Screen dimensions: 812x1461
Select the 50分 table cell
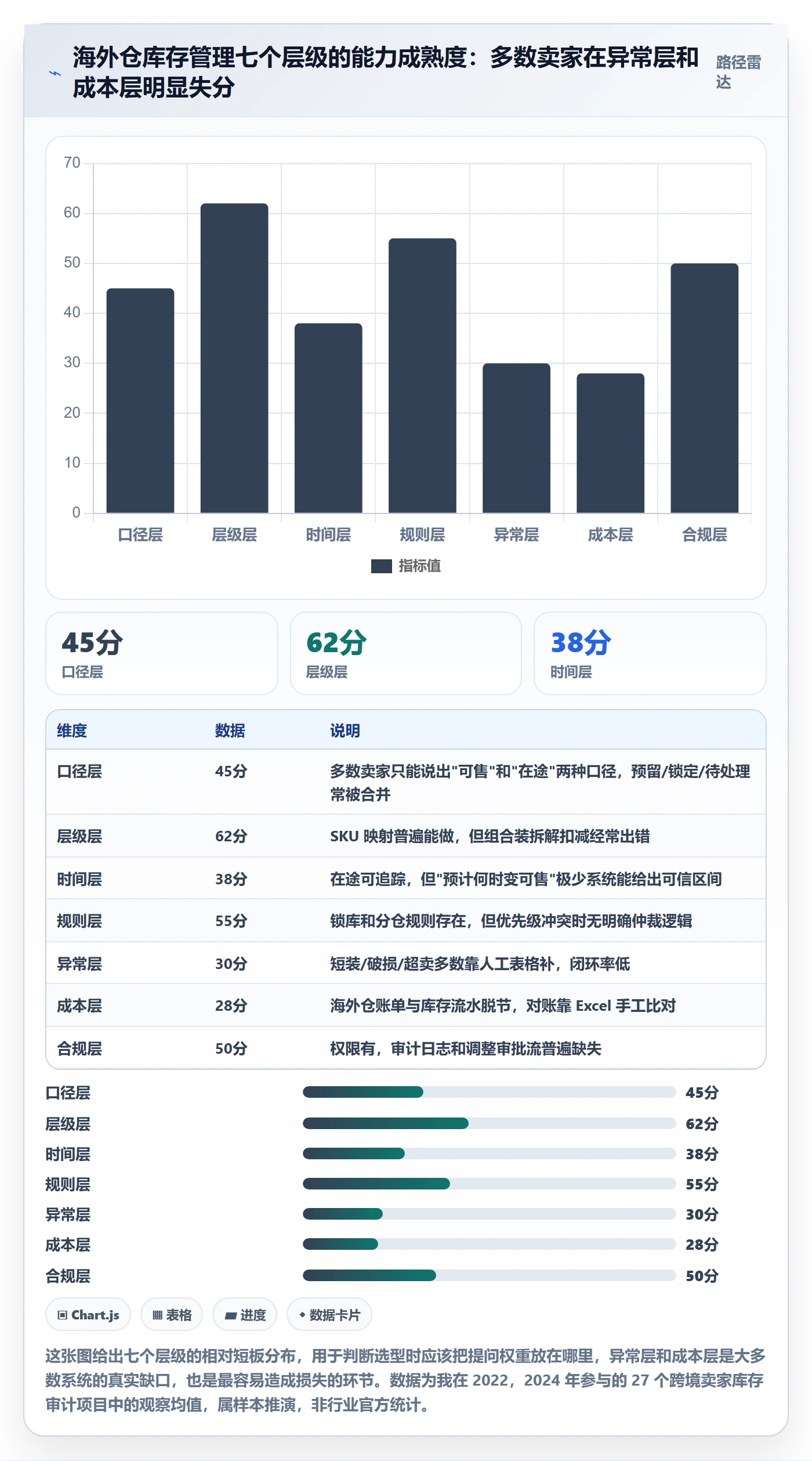point(231,1048)
